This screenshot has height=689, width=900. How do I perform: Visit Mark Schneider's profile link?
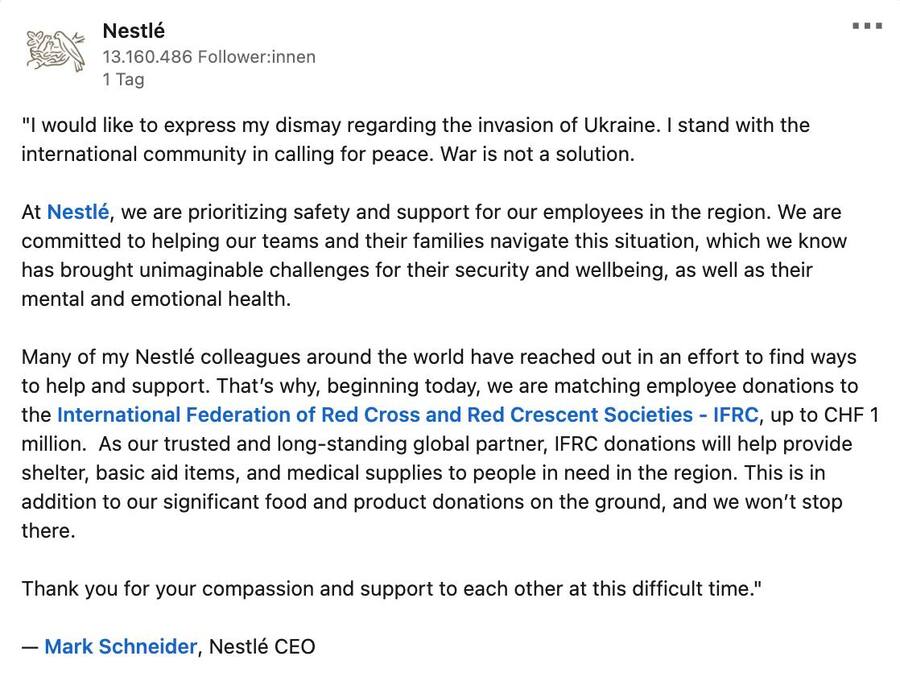[x=121, y=646]
